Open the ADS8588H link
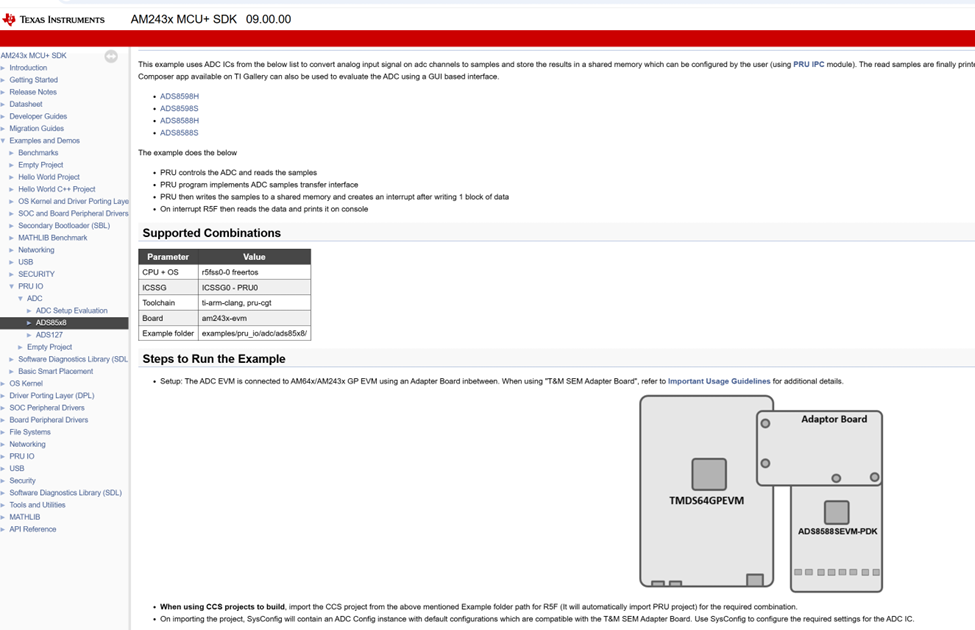Viewport: 975px width, 630px height. click(x=180, y=121)
